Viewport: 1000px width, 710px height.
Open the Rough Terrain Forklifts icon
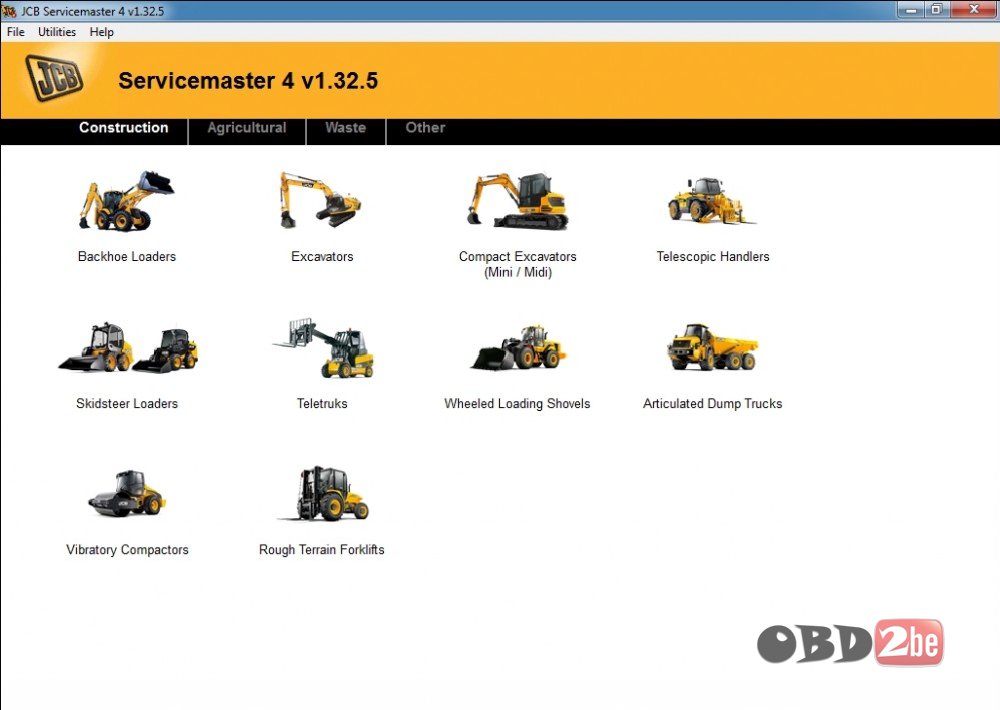(x=323, y=493)
